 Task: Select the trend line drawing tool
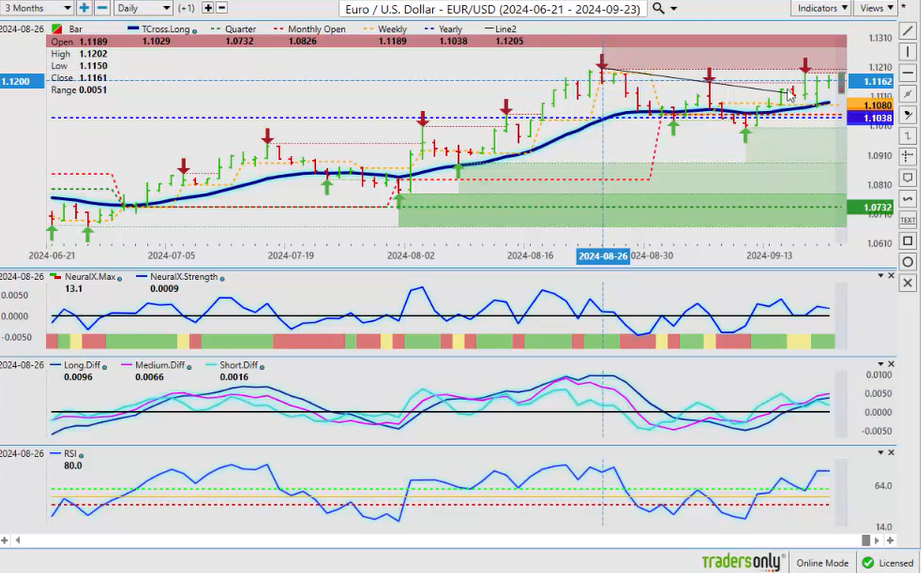907,32
